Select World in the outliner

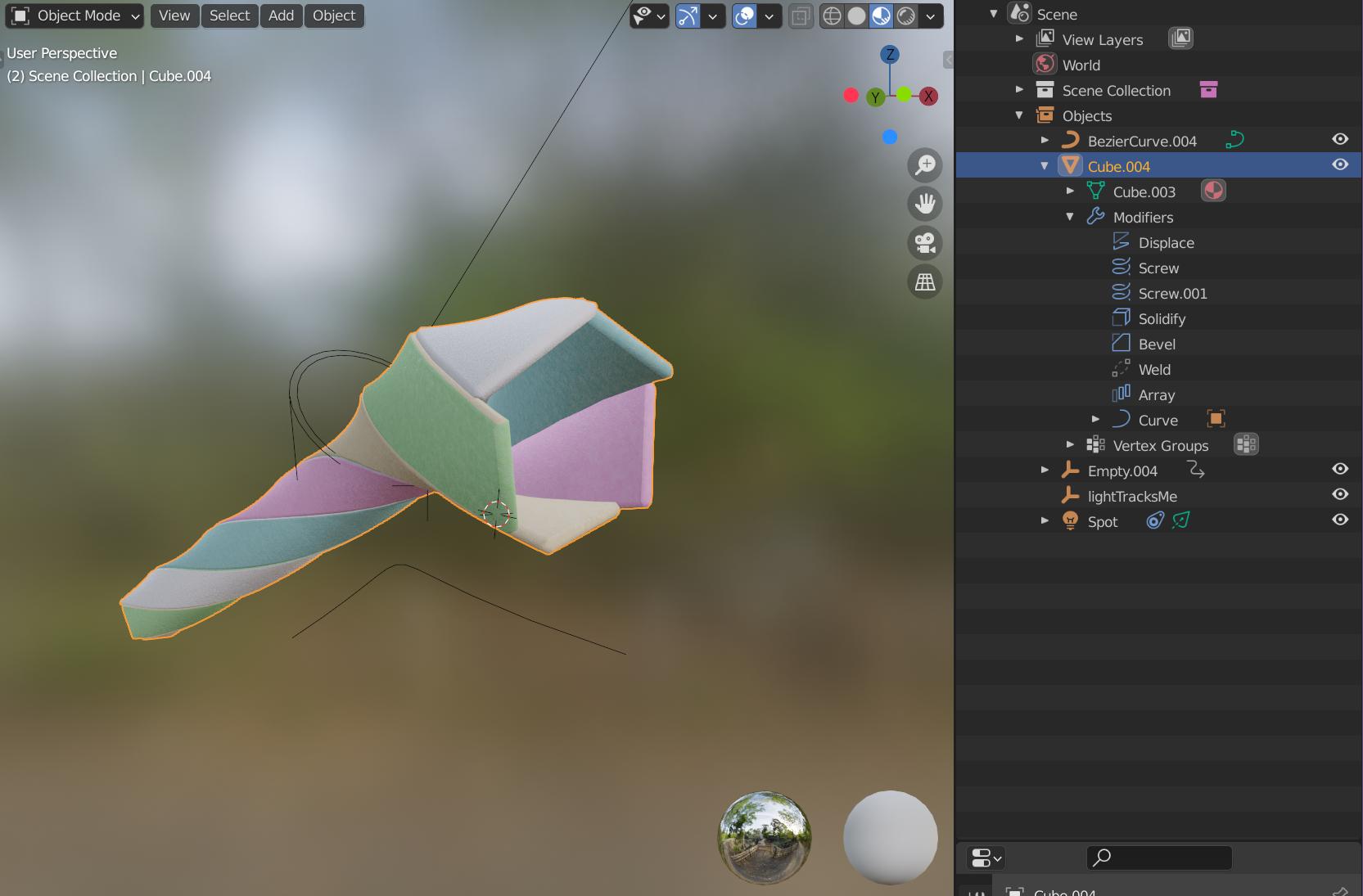(x=1081, y=65)
